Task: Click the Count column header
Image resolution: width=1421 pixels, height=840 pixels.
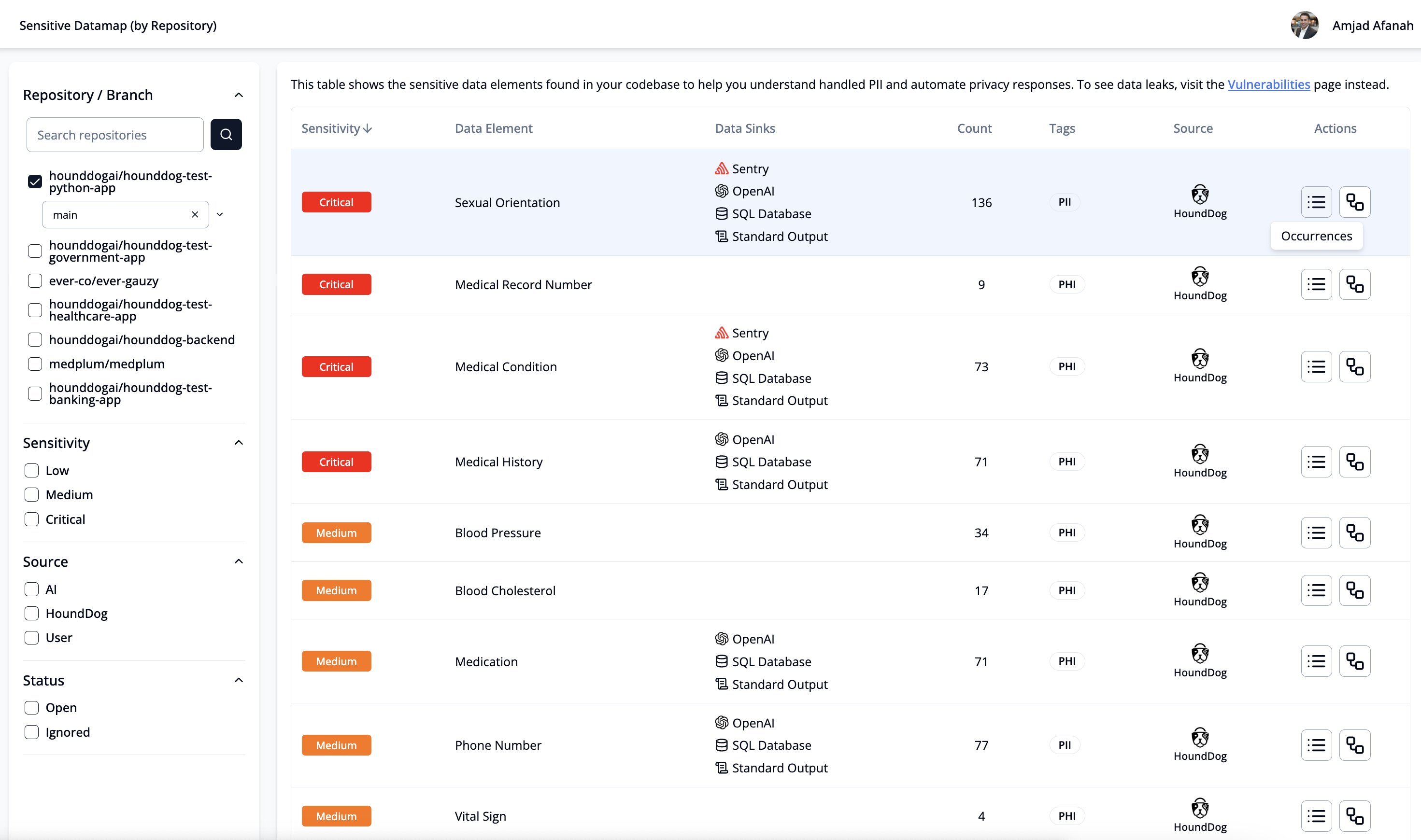Action: (974, 128)
